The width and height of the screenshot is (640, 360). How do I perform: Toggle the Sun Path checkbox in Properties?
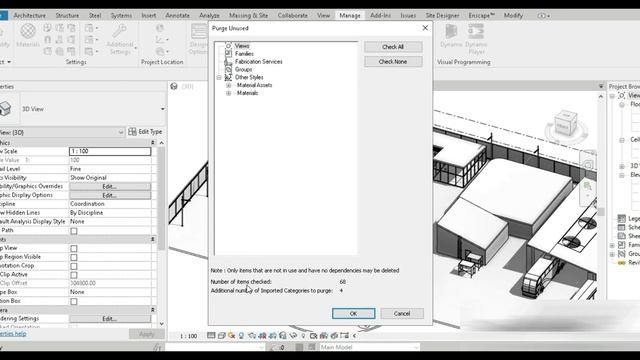point(74,231)
